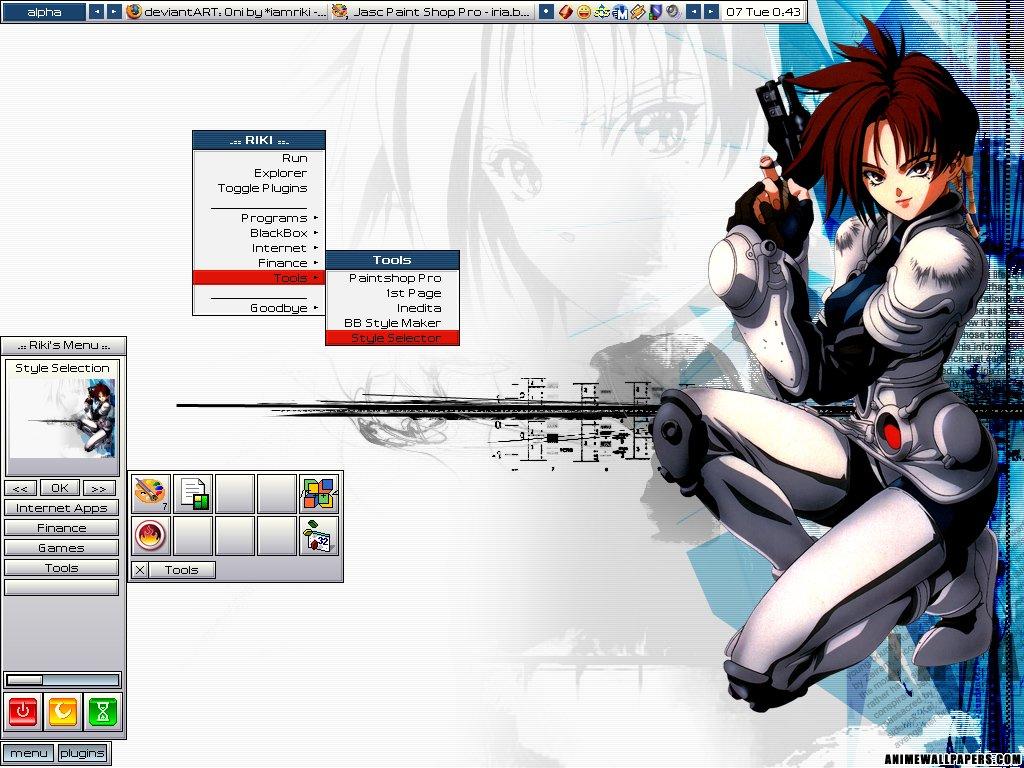Open 1st Page from Tools submenu
The image size is (1024, 768).
click(392, 293)
